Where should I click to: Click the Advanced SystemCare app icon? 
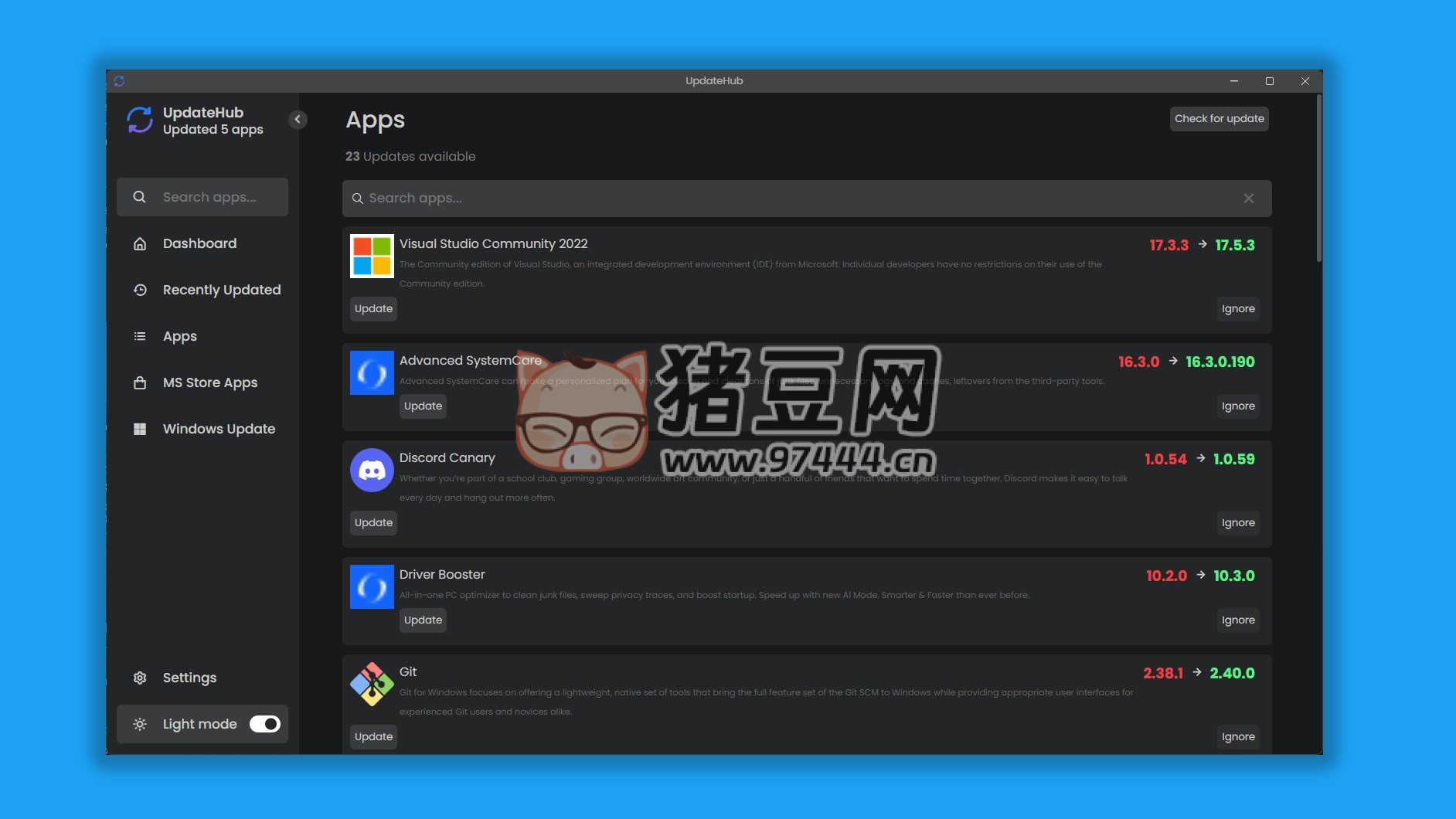point(372,372)
